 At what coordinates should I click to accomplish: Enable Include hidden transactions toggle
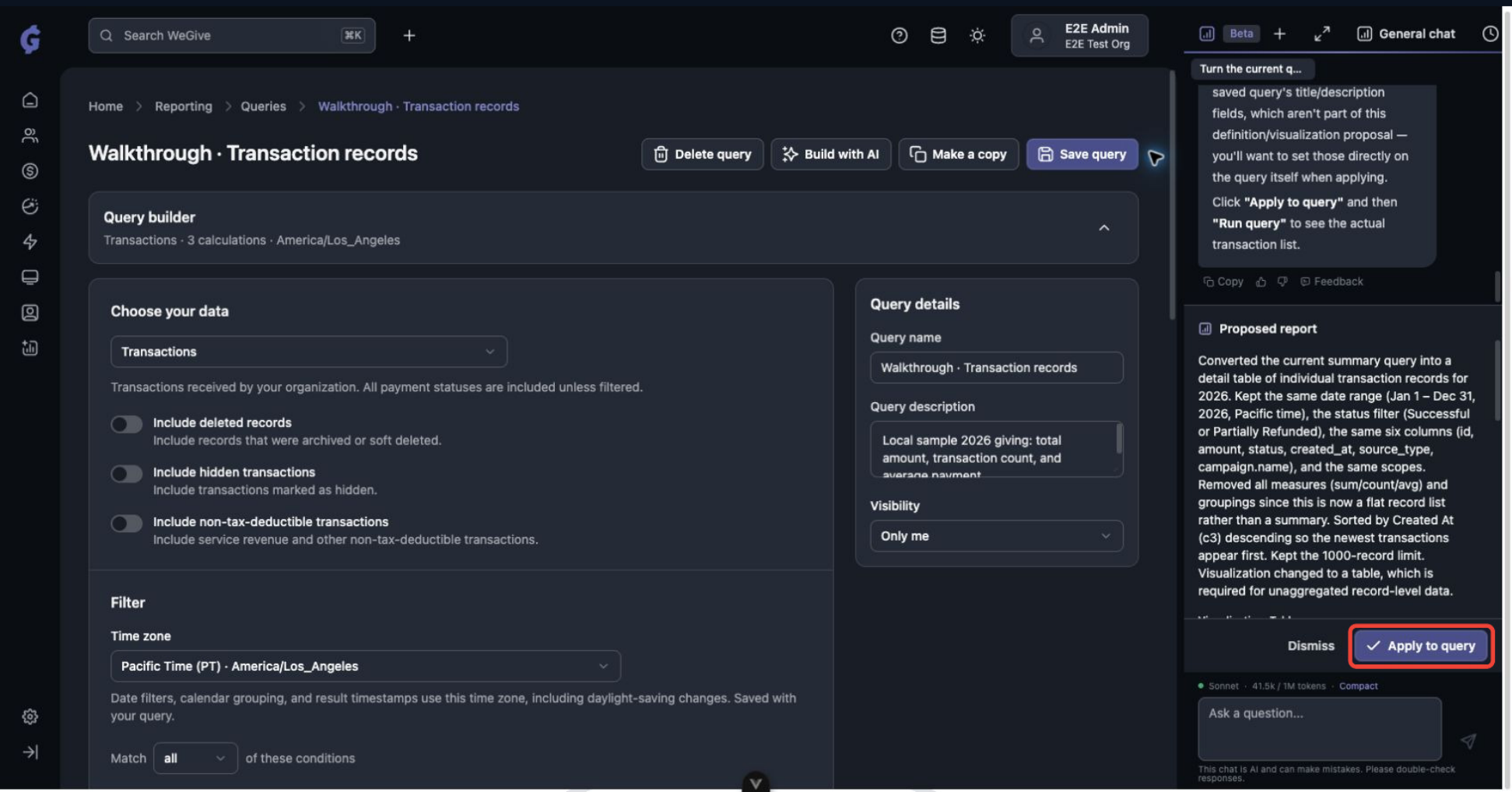(126, 474)
